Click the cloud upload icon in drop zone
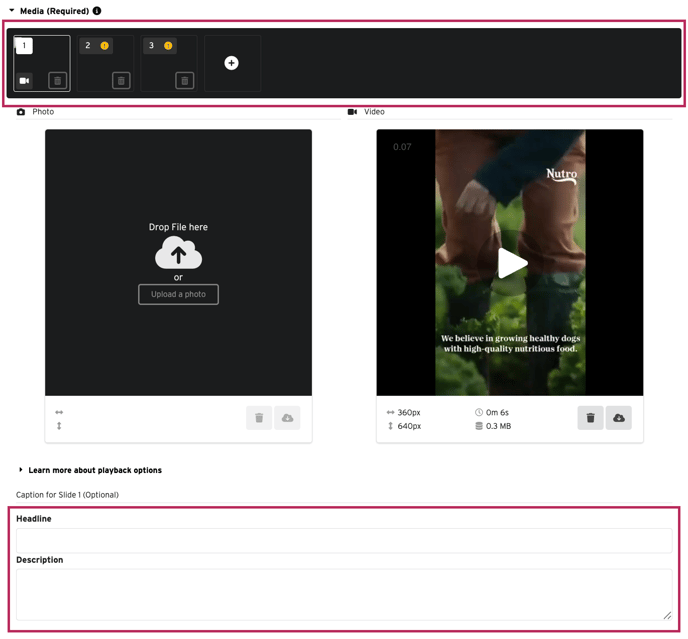688x639 pixels. pos(178,254)
